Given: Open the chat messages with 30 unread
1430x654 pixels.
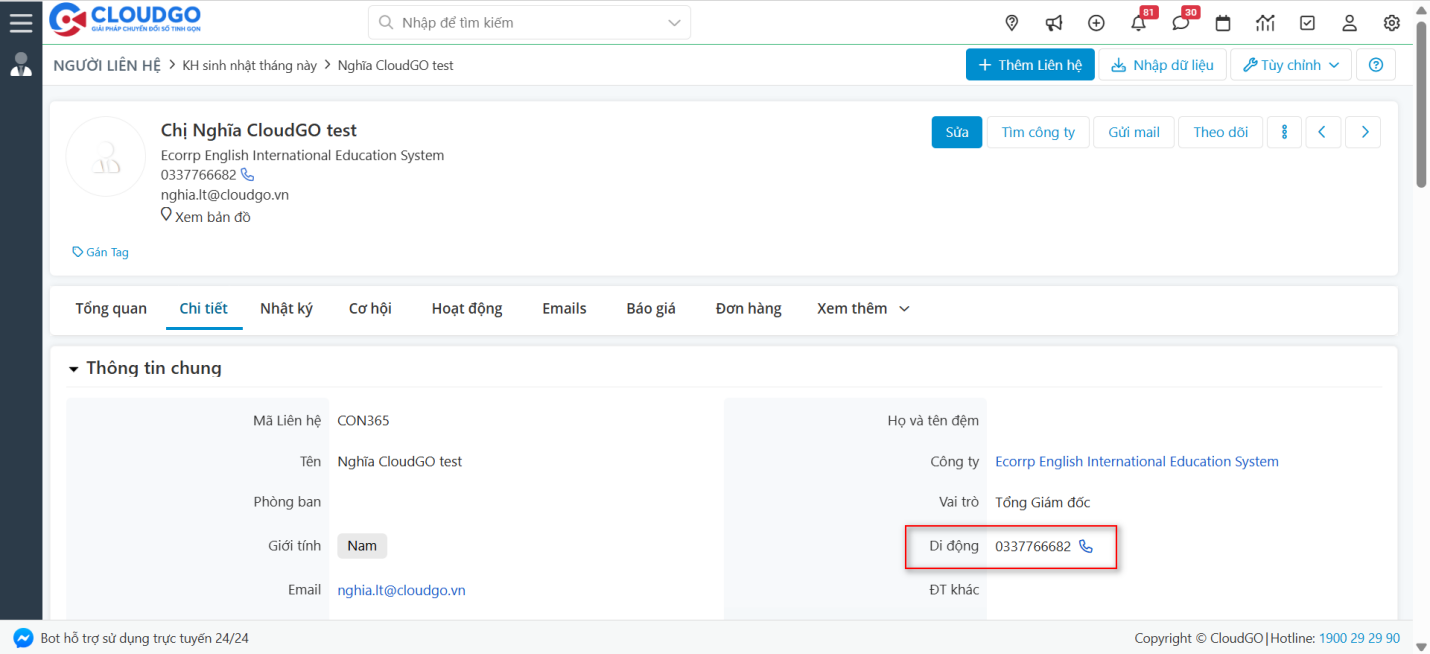Looking at the screenshot, I should tap(1180, 22).
